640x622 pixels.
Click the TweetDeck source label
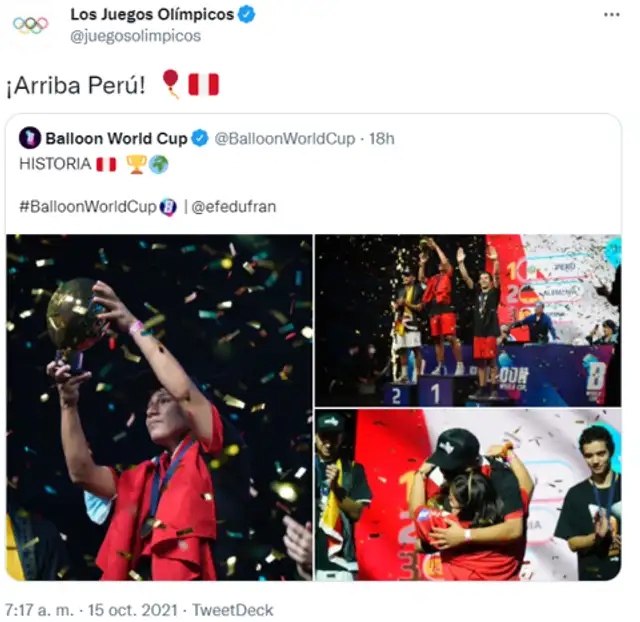point(232,609)
